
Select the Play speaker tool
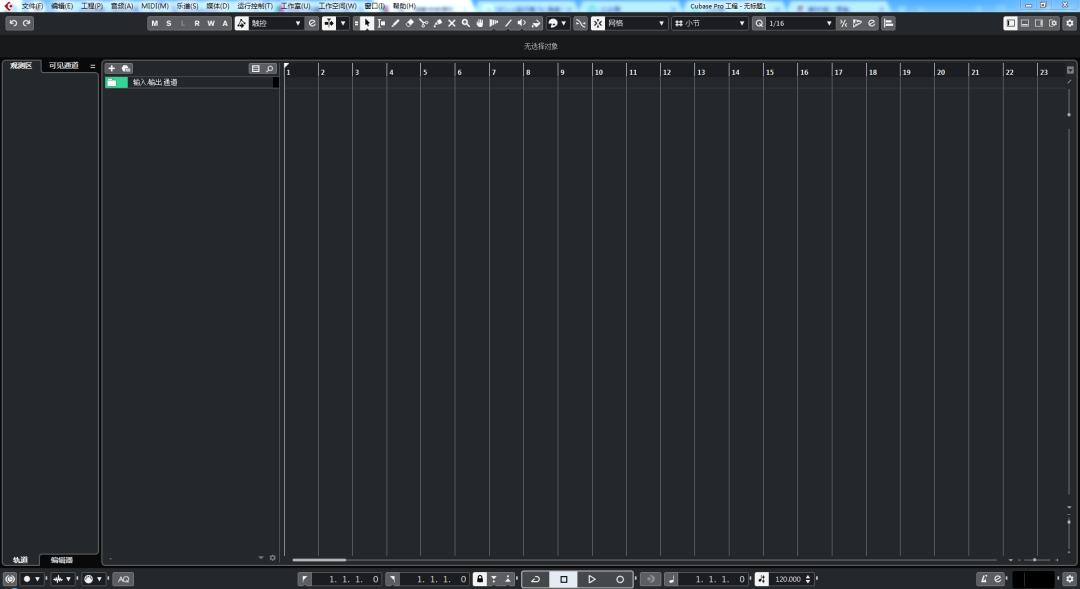522,23
